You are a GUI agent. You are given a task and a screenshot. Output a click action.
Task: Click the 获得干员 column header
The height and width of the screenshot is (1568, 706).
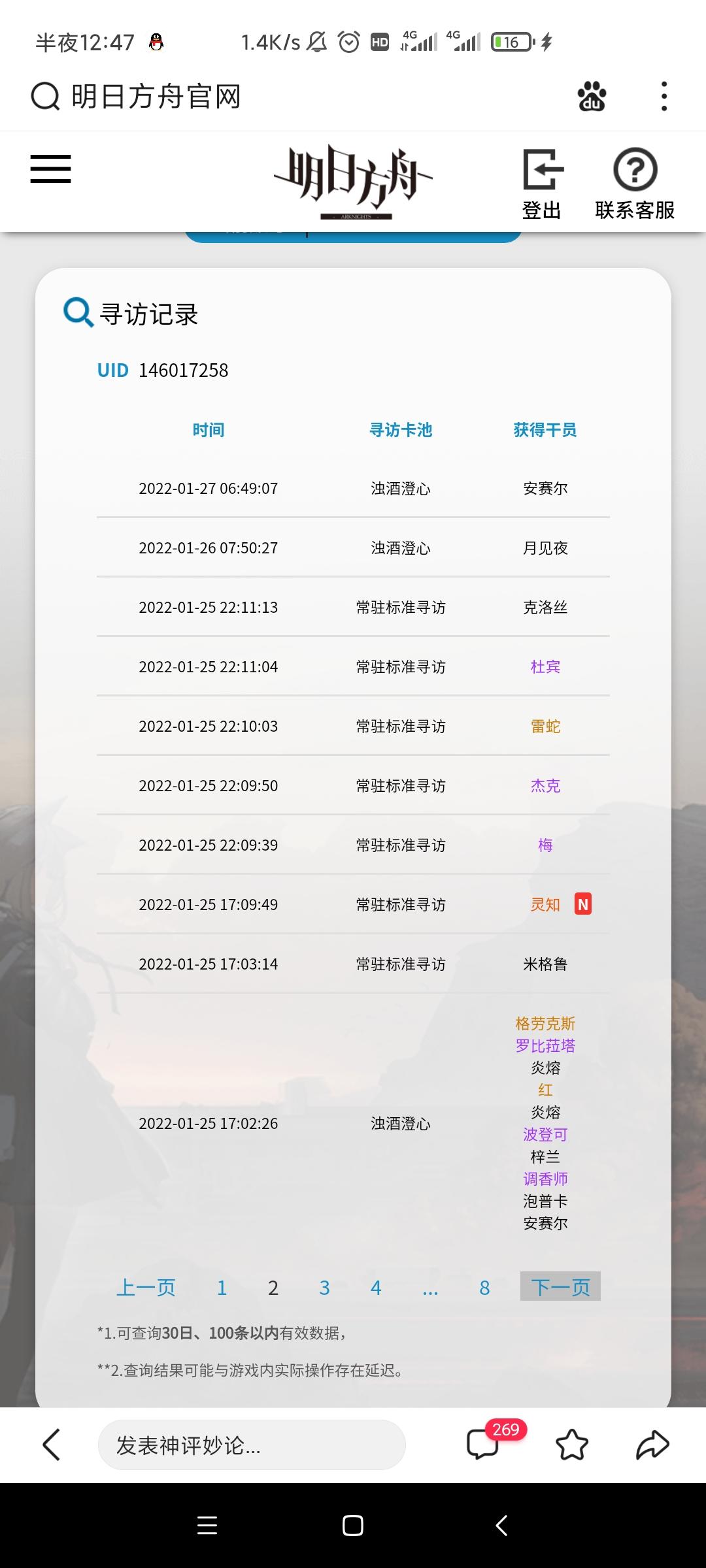click(x=545, y=430)
